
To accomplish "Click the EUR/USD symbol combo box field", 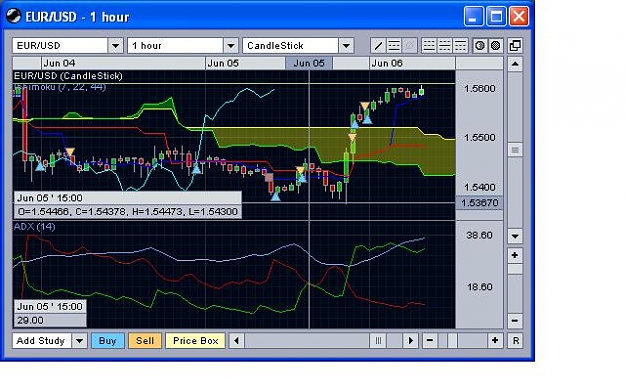I will 60,46.
